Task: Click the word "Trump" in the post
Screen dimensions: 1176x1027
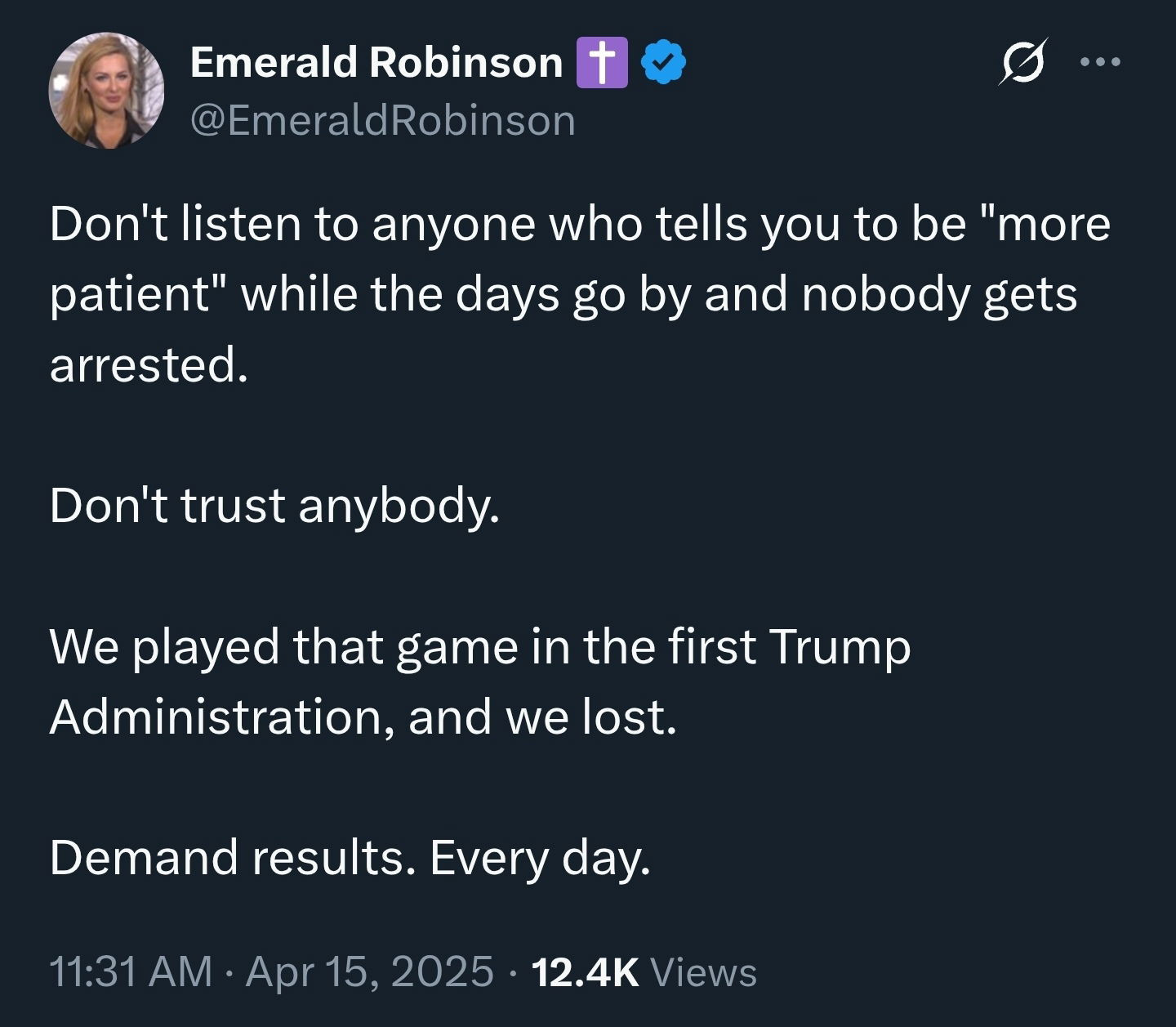Action: [x=840, y=647]
